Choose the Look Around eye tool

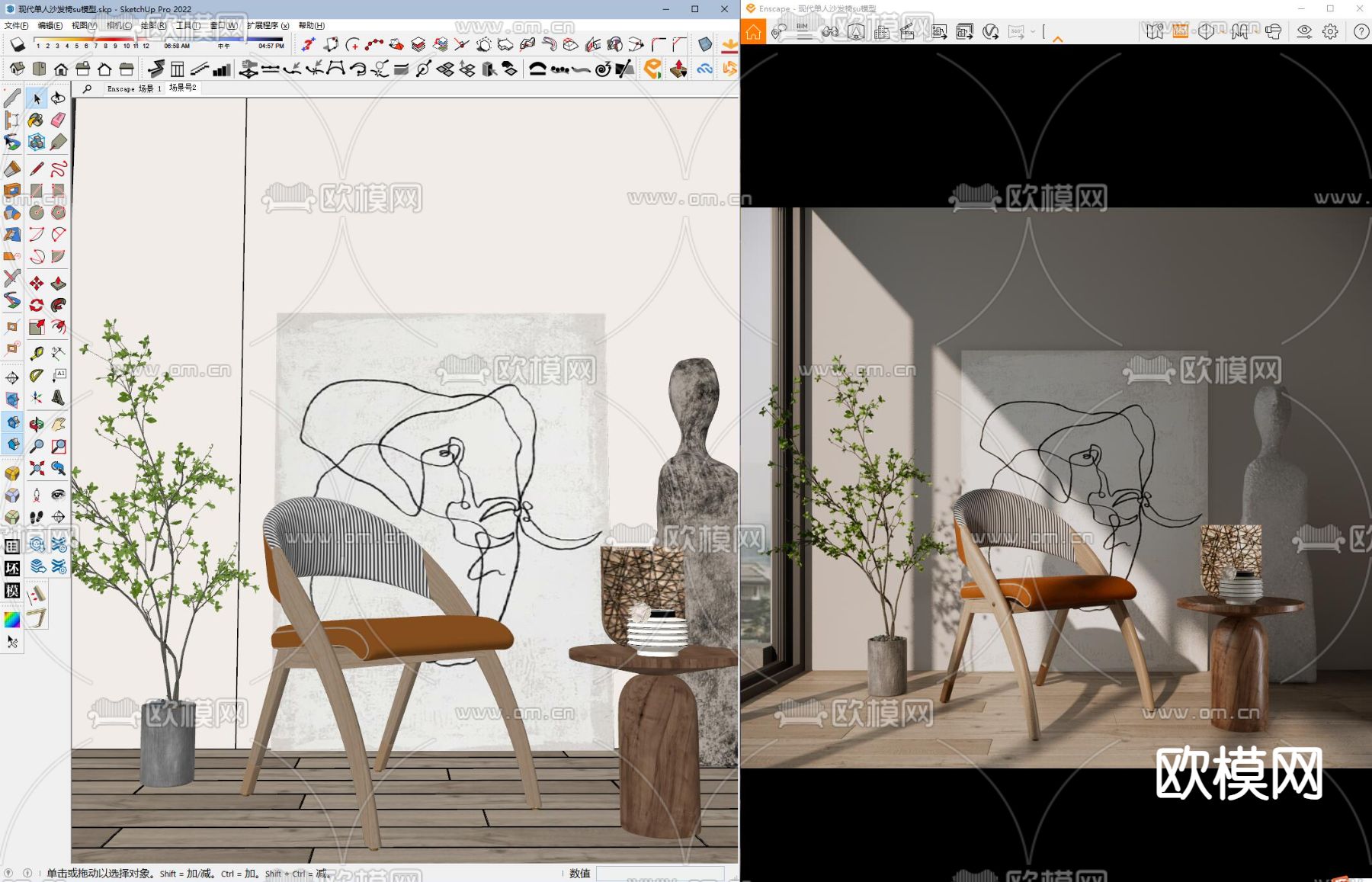pos(58,495)
